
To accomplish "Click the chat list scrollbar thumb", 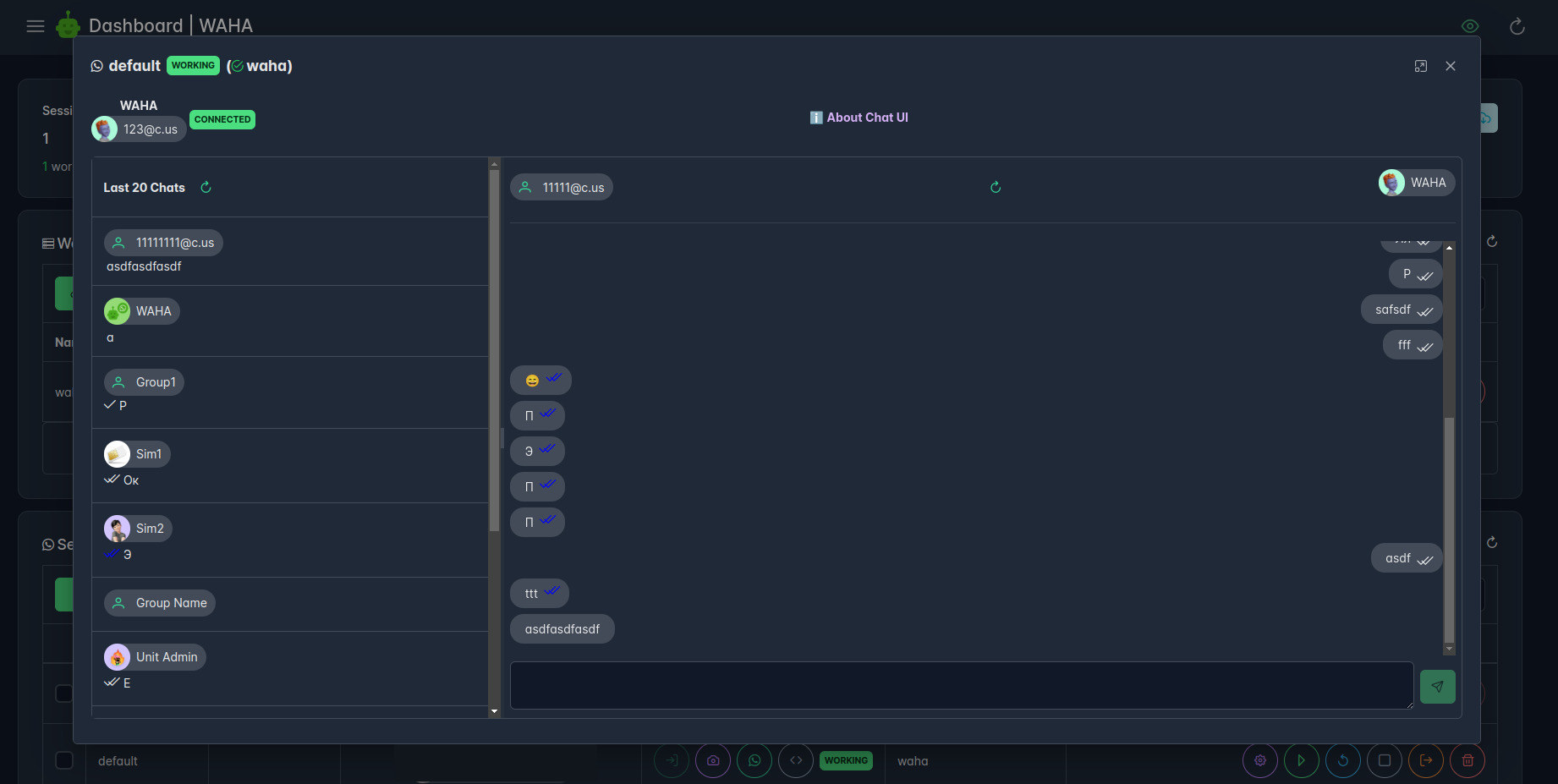I will coord(494,351).
